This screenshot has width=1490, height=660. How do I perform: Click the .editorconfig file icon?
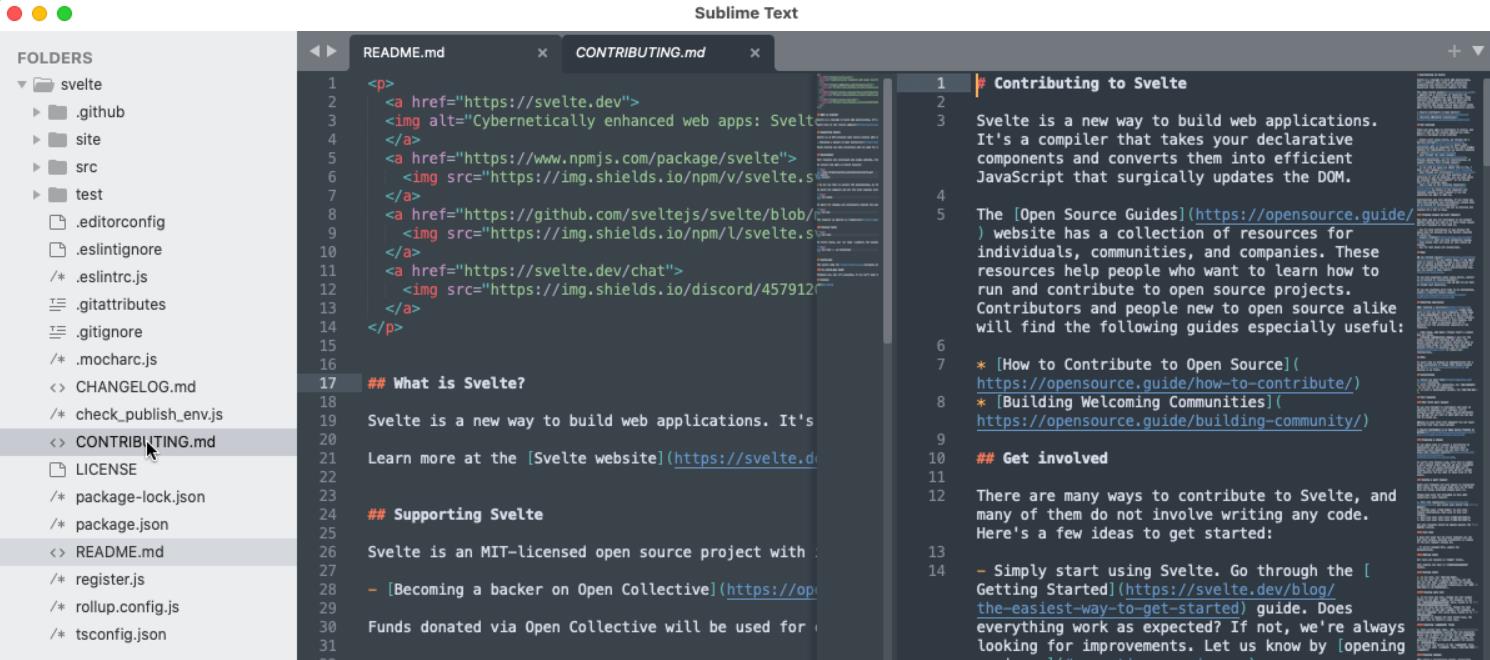57,222
